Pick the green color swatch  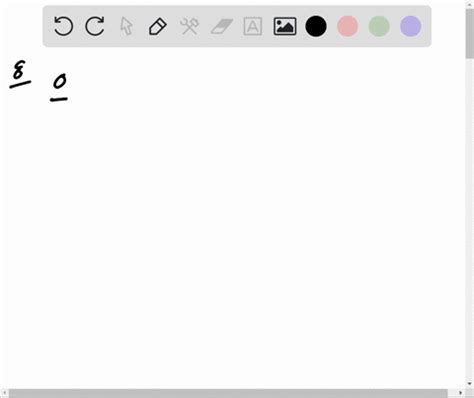tap(379, 26)
